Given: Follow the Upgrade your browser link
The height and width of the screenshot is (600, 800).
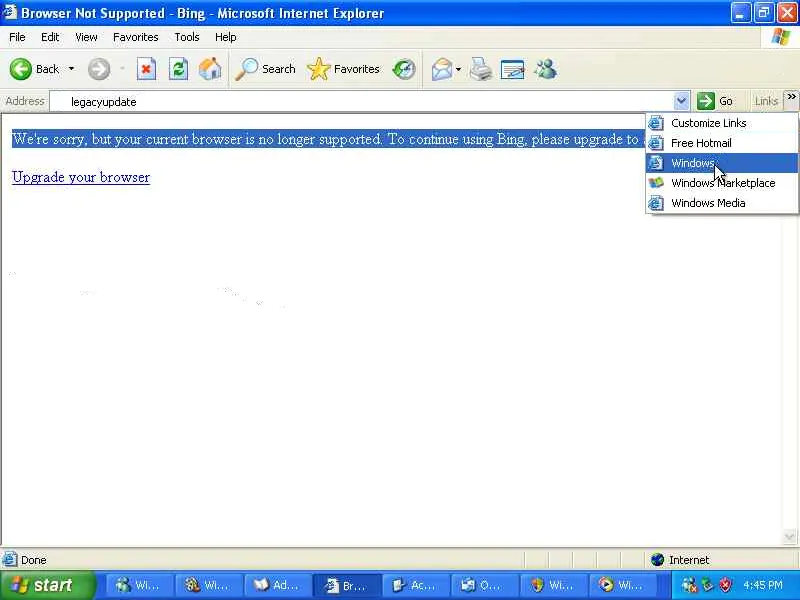Looking at the screenshot, I should click(81, 177).
